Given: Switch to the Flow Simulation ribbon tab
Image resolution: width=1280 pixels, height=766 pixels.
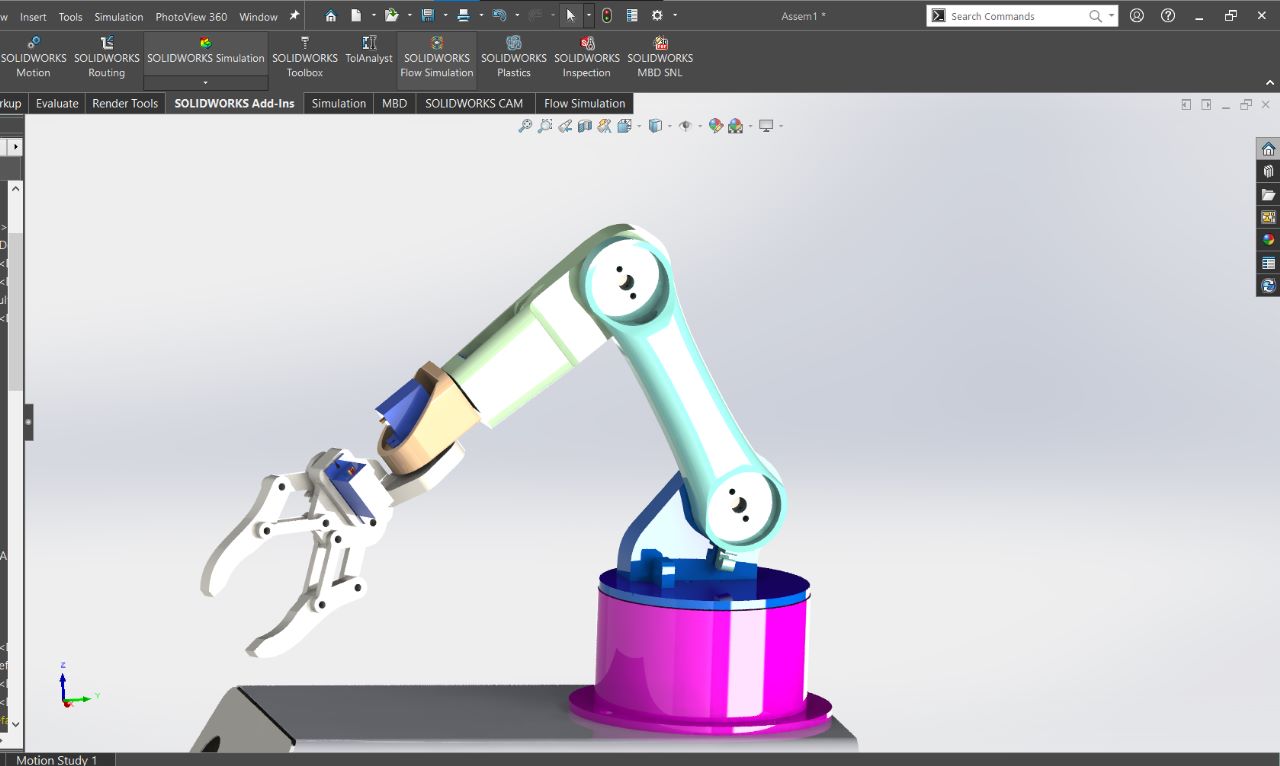Looking at the screenshot, I should (585, 103).
